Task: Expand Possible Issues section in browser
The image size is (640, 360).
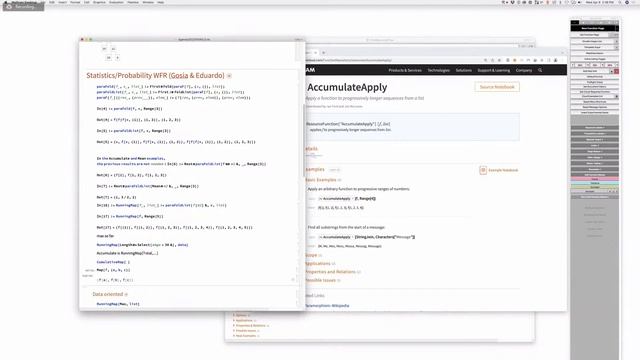Action: pyautogui.click(x=322, y=280)
